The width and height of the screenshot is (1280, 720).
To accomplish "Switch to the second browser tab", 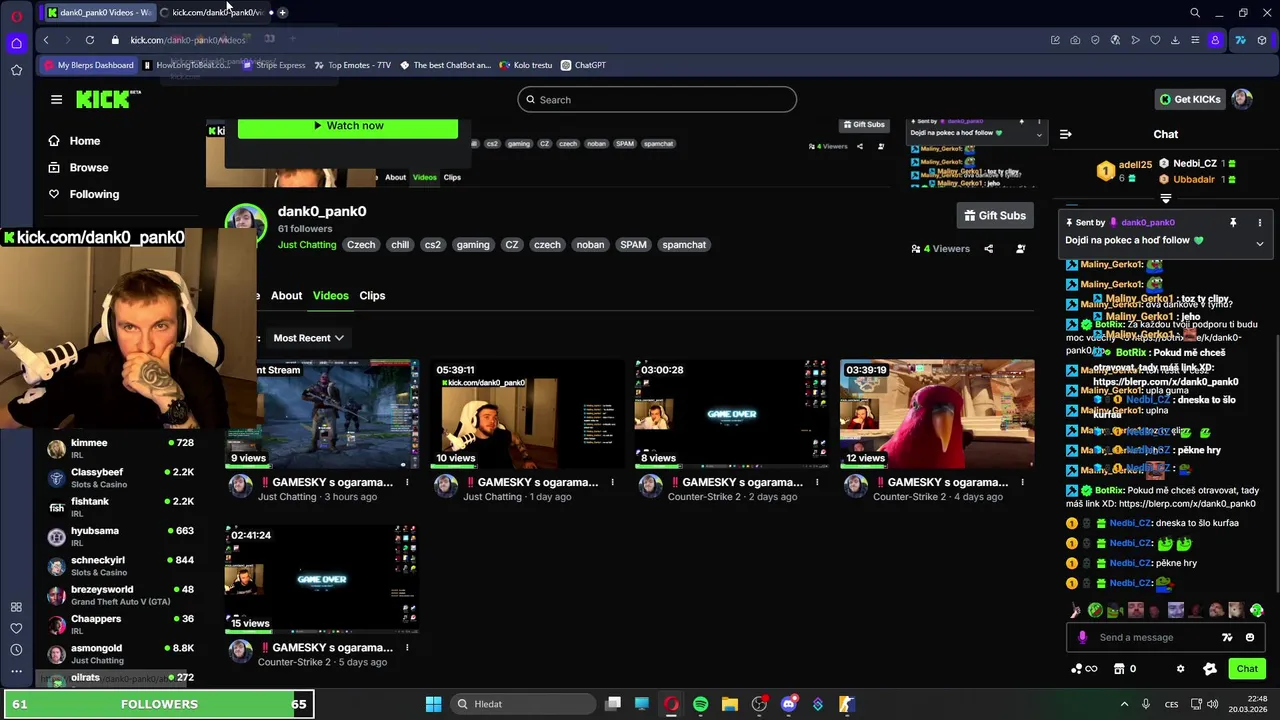I will [x=215, y=12].
